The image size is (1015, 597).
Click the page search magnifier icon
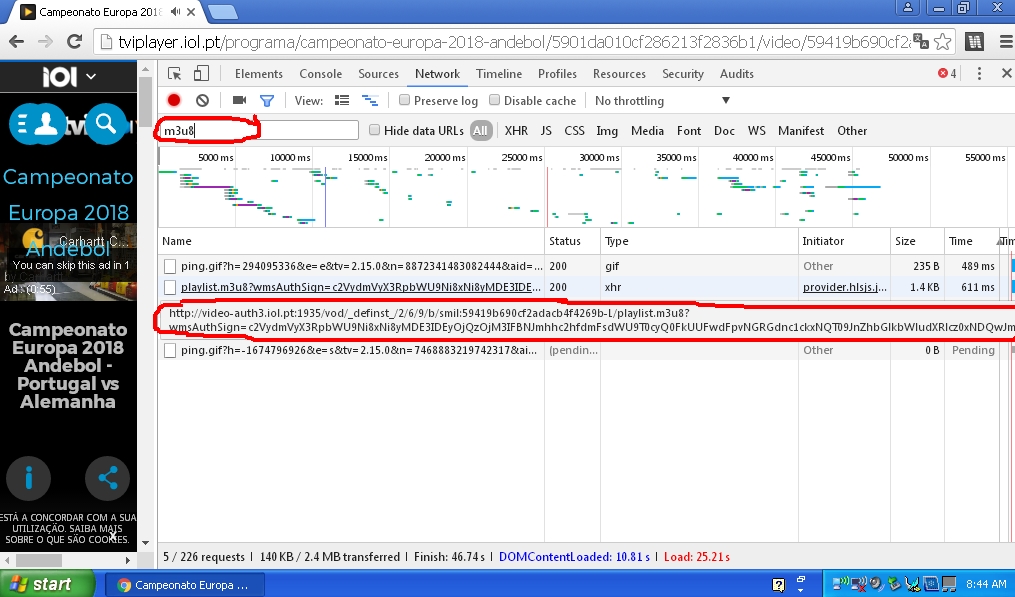(106, 124)
